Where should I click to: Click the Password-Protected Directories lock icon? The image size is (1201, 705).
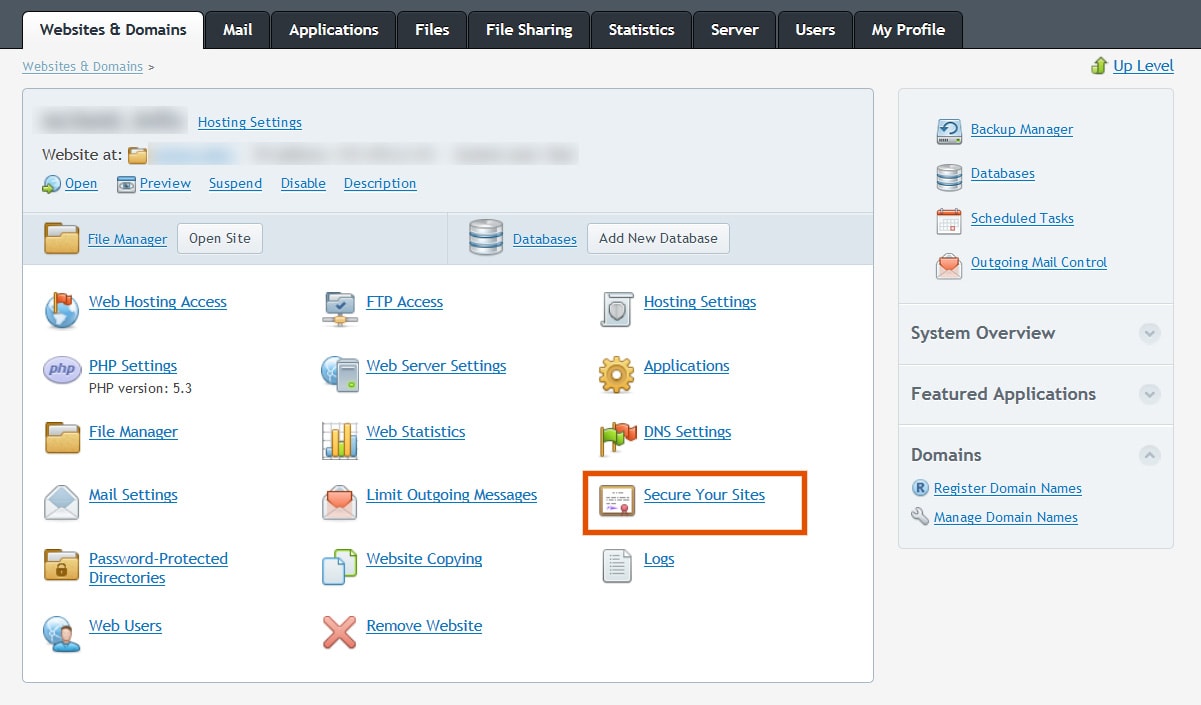[x=62, y=566]
